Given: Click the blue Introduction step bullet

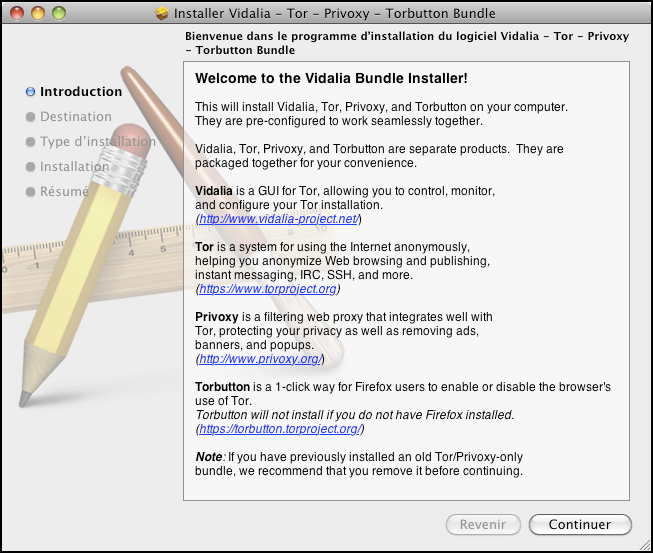Looking at the screenshot, I should [x=30, y=92].
